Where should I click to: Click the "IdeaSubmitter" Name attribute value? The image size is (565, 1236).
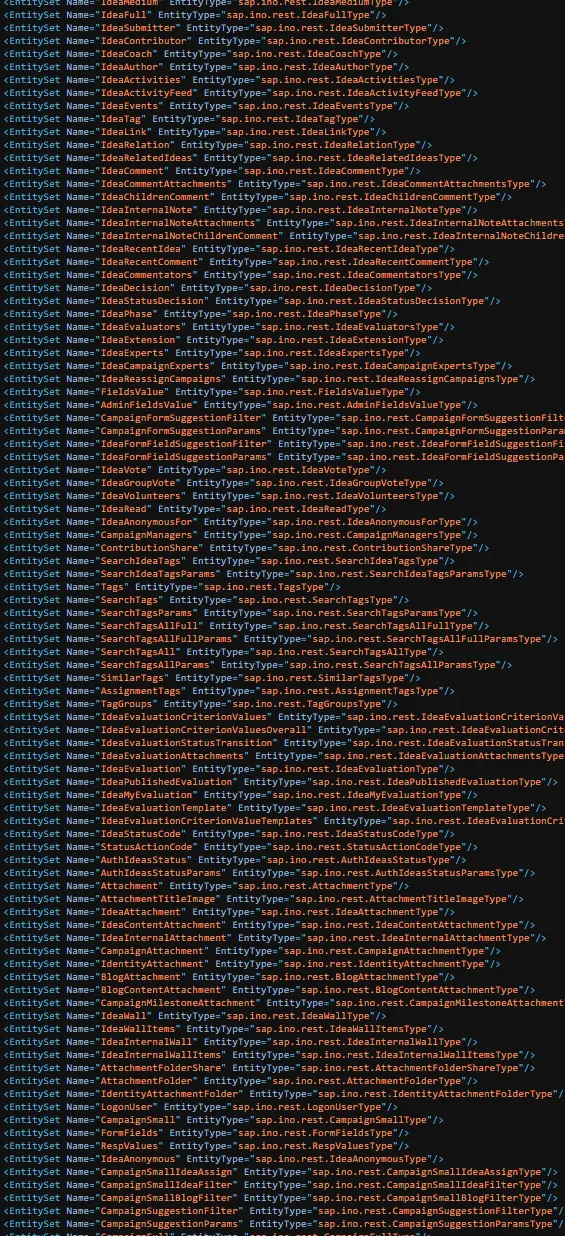click(139, 28)
